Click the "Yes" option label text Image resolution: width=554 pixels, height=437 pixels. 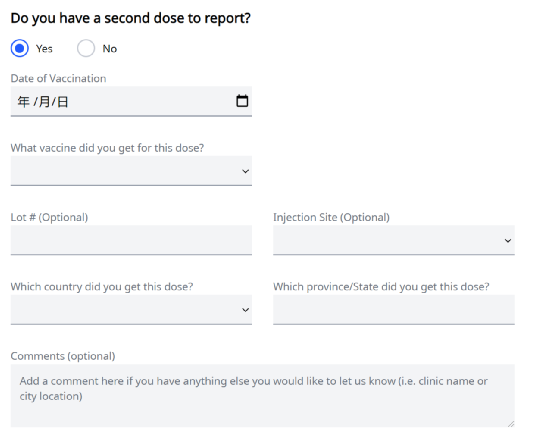tap(44, 49)
